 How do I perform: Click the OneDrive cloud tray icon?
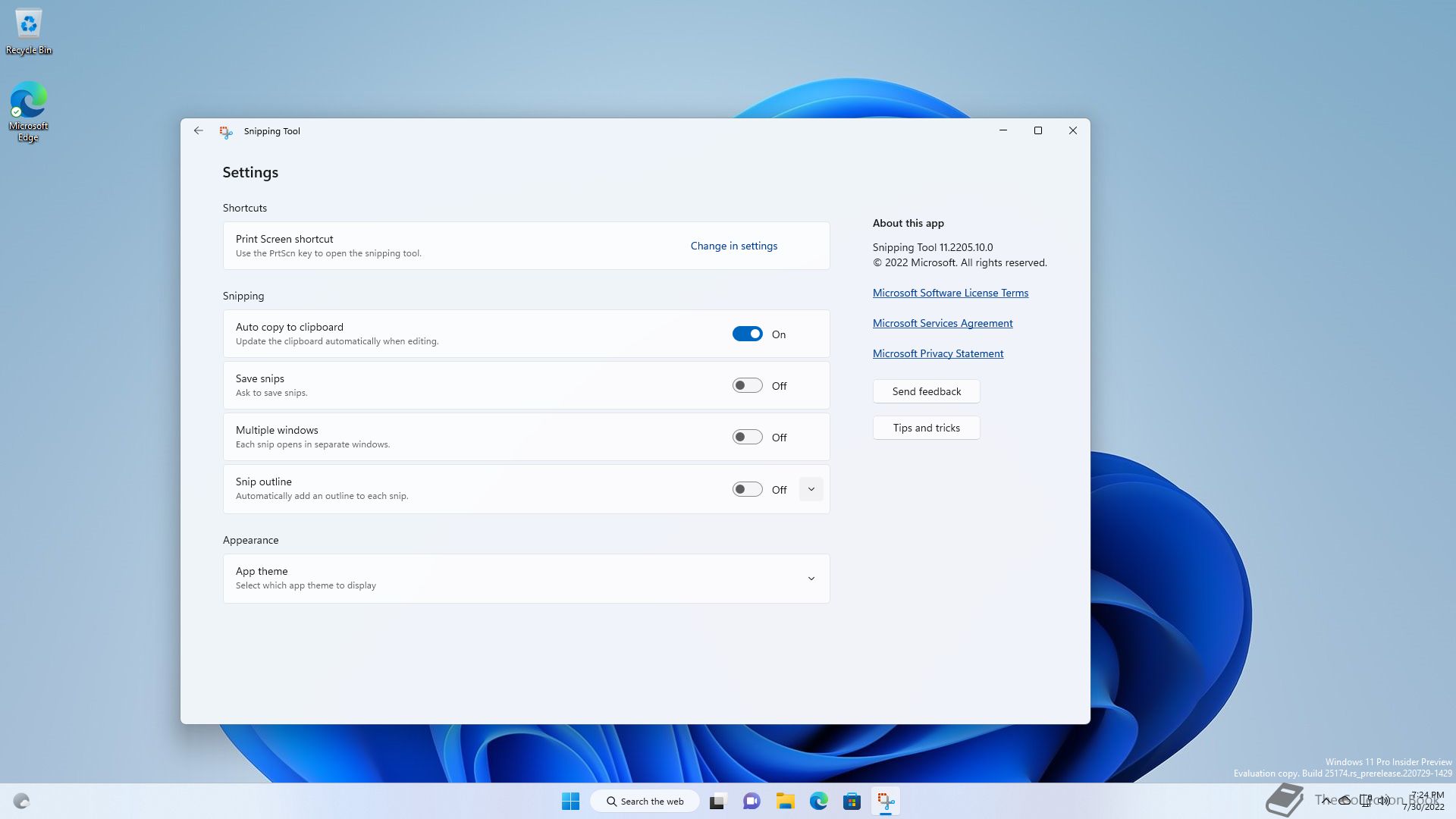(1345, 801)
